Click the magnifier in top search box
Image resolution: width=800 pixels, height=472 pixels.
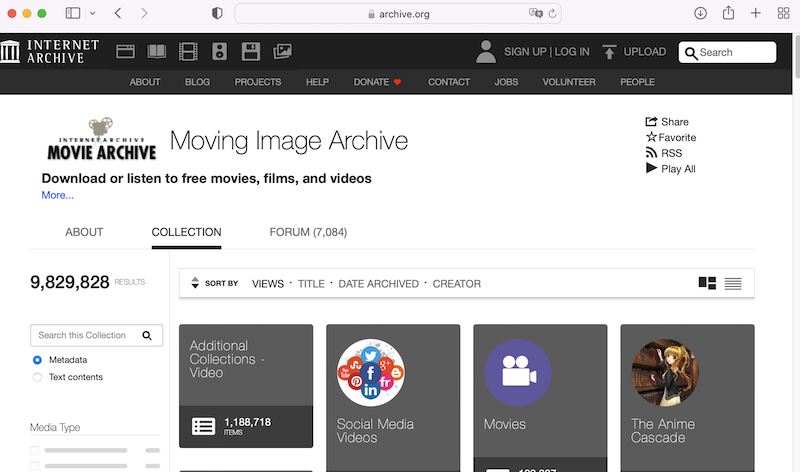(x=691, y=53)
